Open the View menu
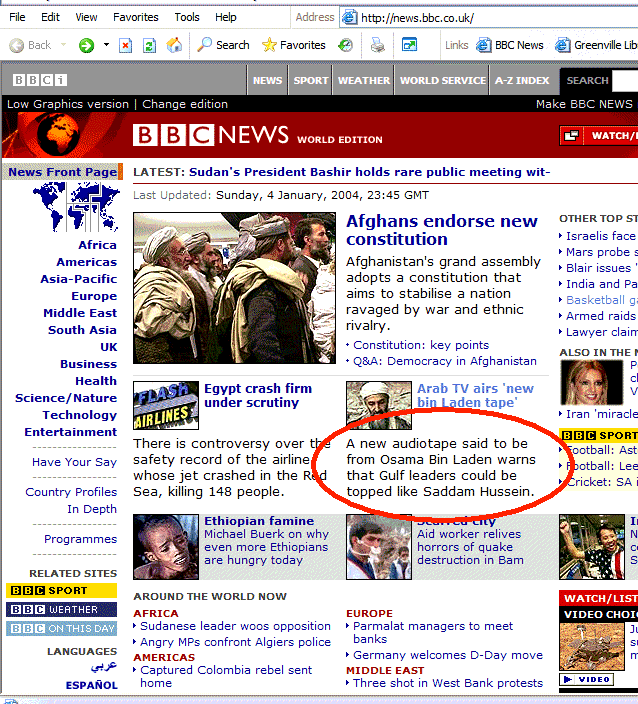The image size is (638, 704). 86,17
